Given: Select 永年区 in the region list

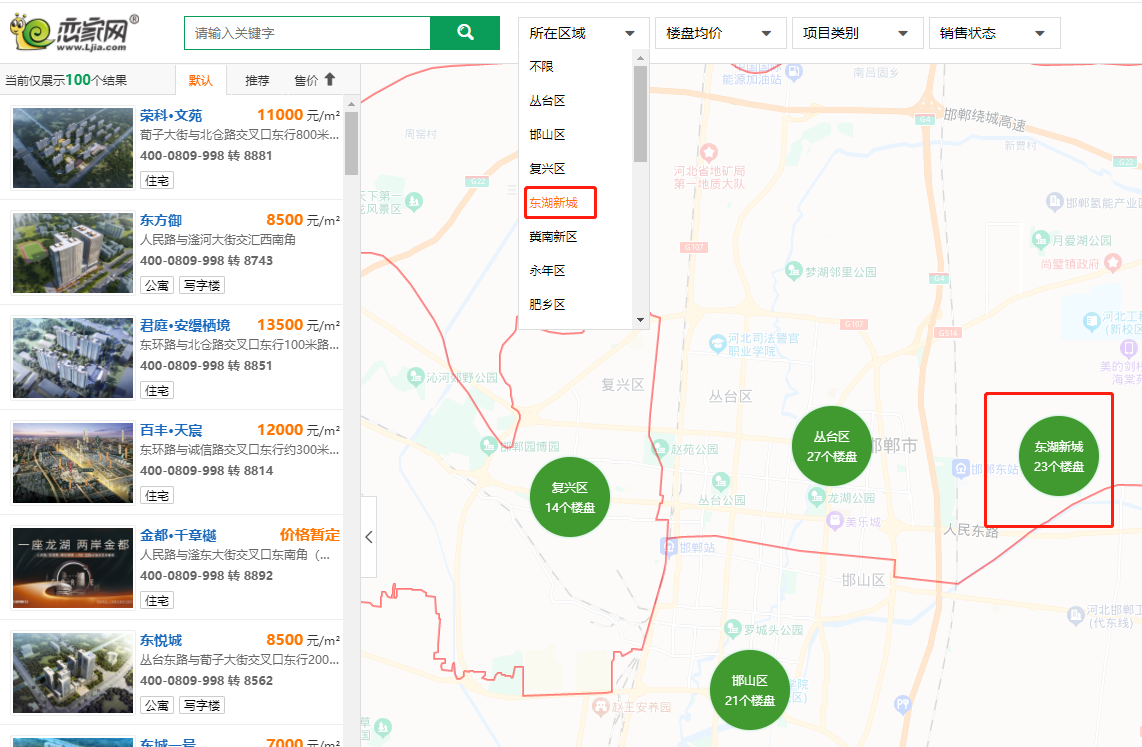Looking at the screenshot, I should 547,270.
